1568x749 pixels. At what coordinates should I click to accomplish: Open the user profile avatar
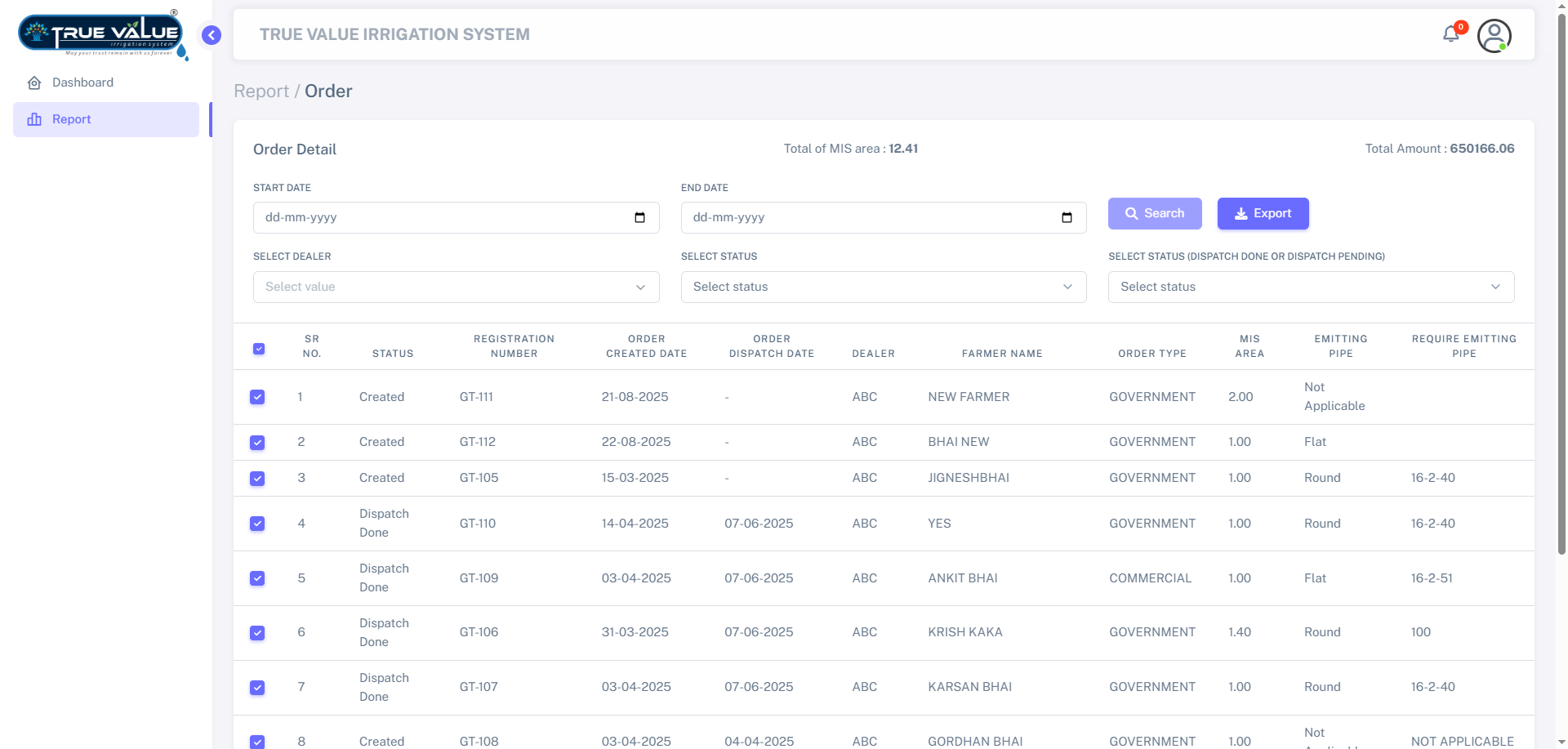1494,36
